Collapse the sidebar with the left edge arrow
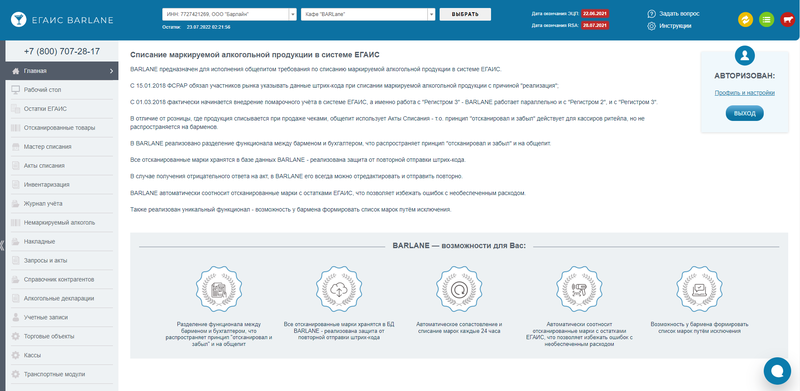Image resolution: width=800 pixels, height=391 pixels. click(x=2, y=245)
